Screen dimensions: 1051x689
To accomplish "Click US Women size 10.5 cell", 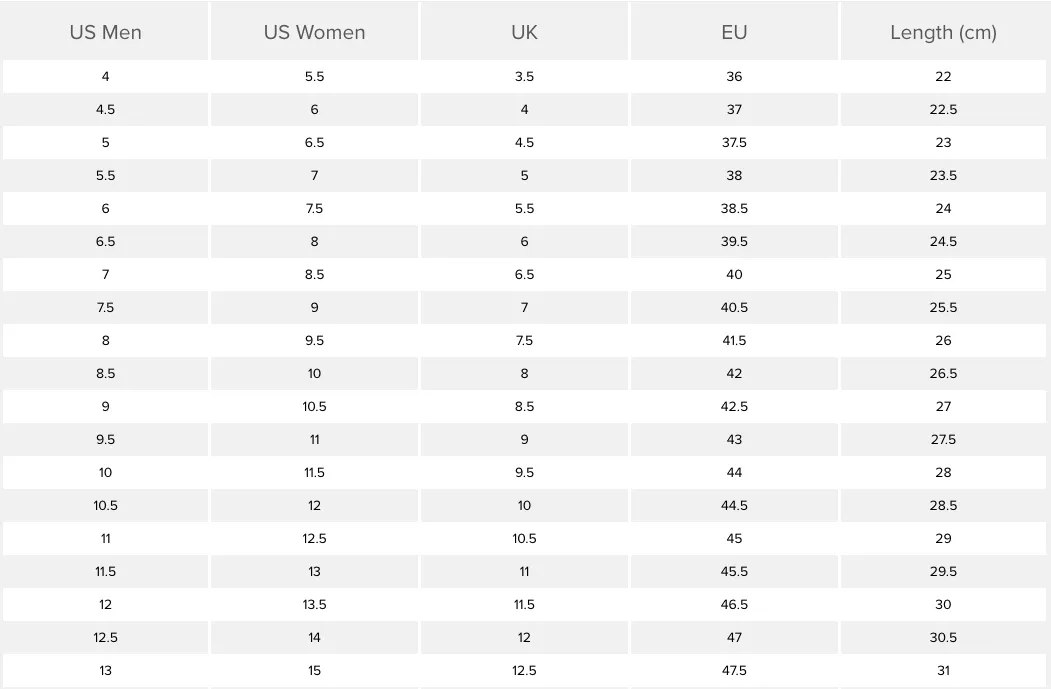I will click(314, 406).
